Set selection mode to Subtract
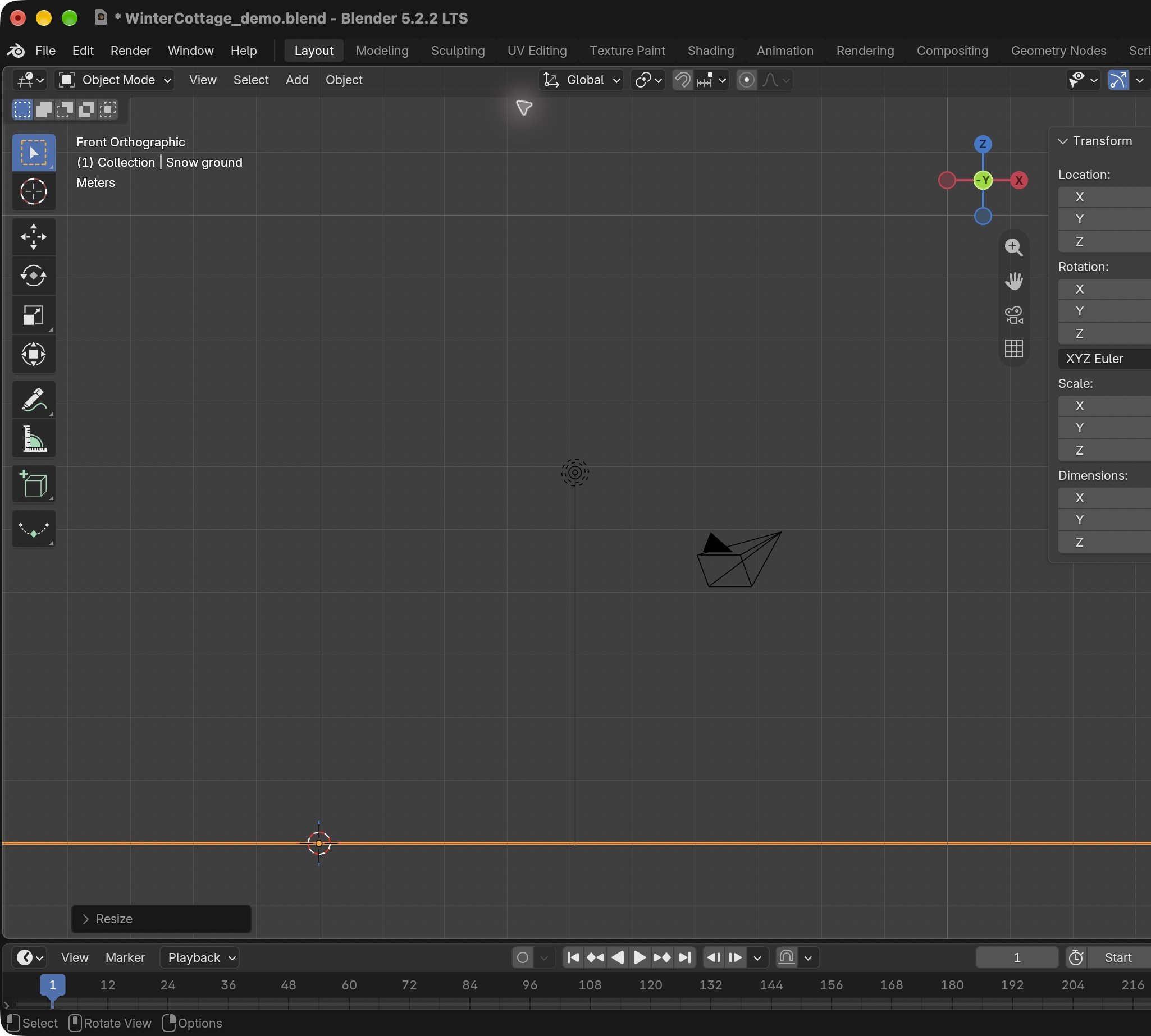 65,109
